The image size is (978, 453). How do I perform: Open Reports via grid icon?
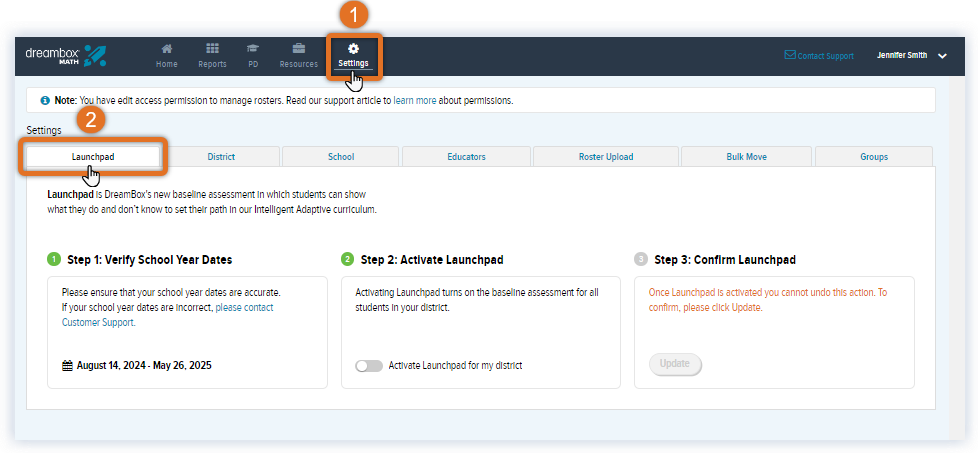point(212,49)
